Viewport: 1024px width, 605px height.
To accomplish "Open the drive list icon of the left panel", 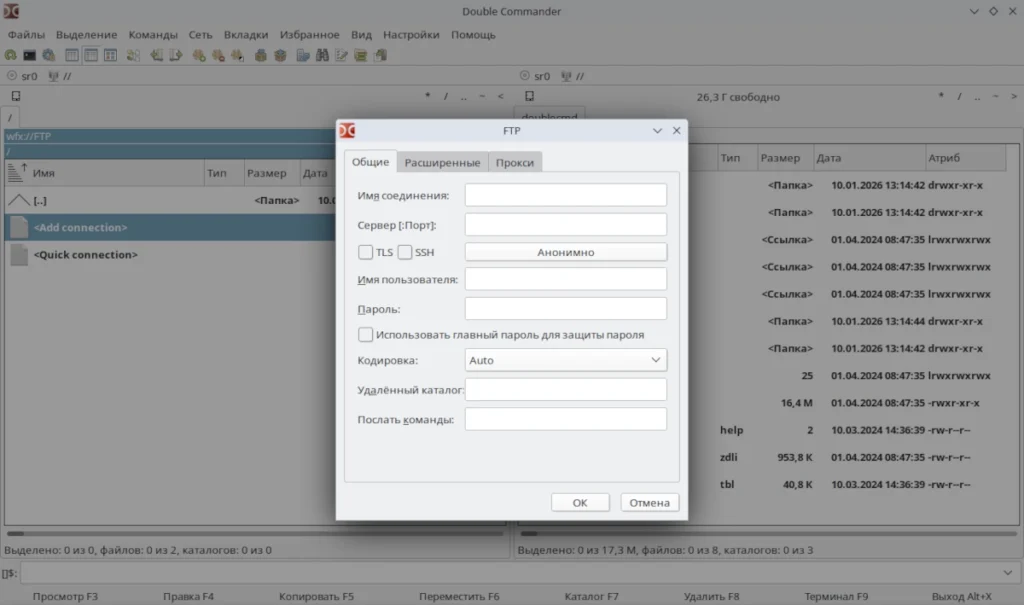I will 16,96.
